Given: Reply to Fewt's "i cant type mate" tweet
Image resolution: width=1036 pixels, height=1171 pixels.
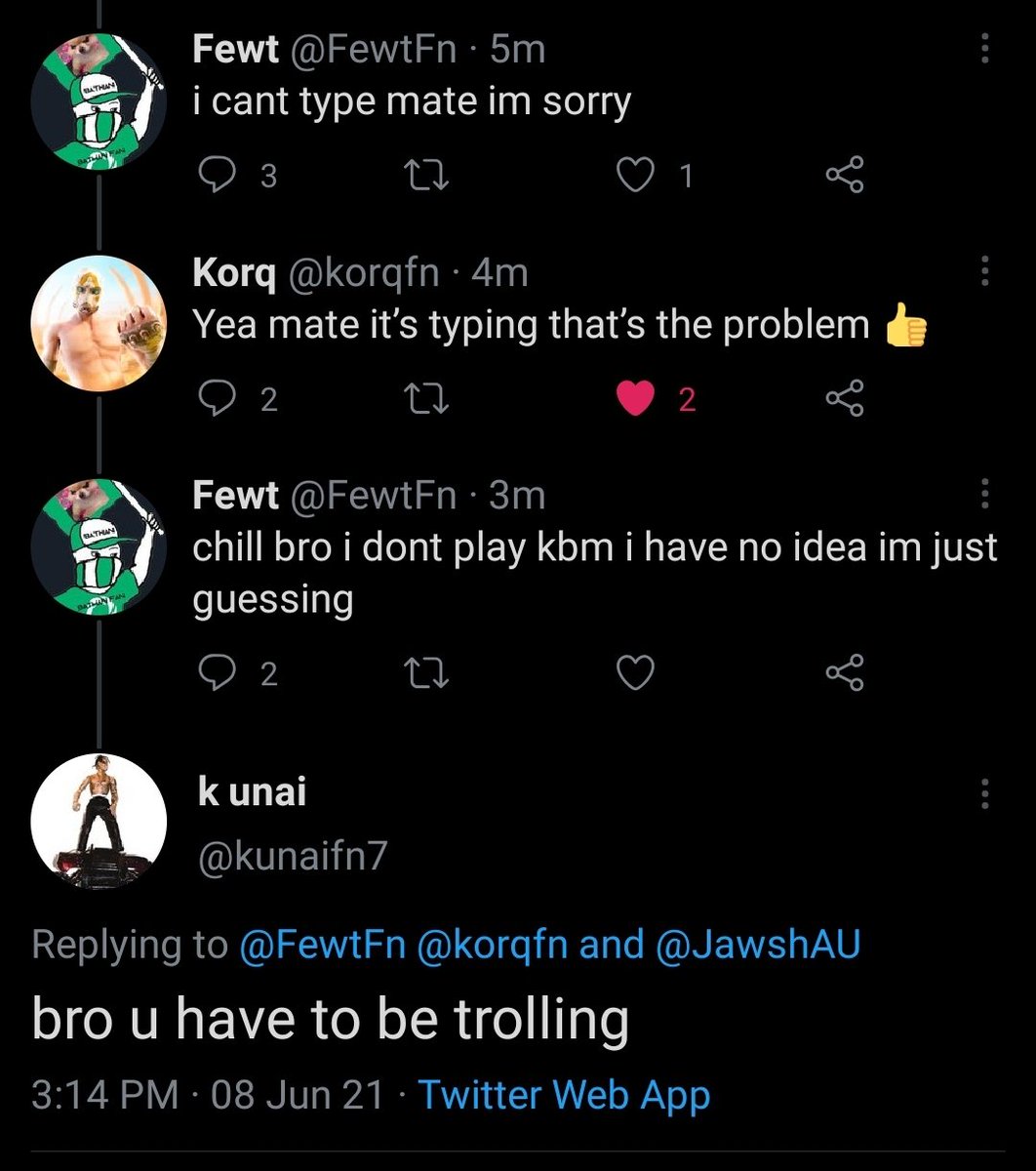Looking at the screenshot, I should 213,176.
